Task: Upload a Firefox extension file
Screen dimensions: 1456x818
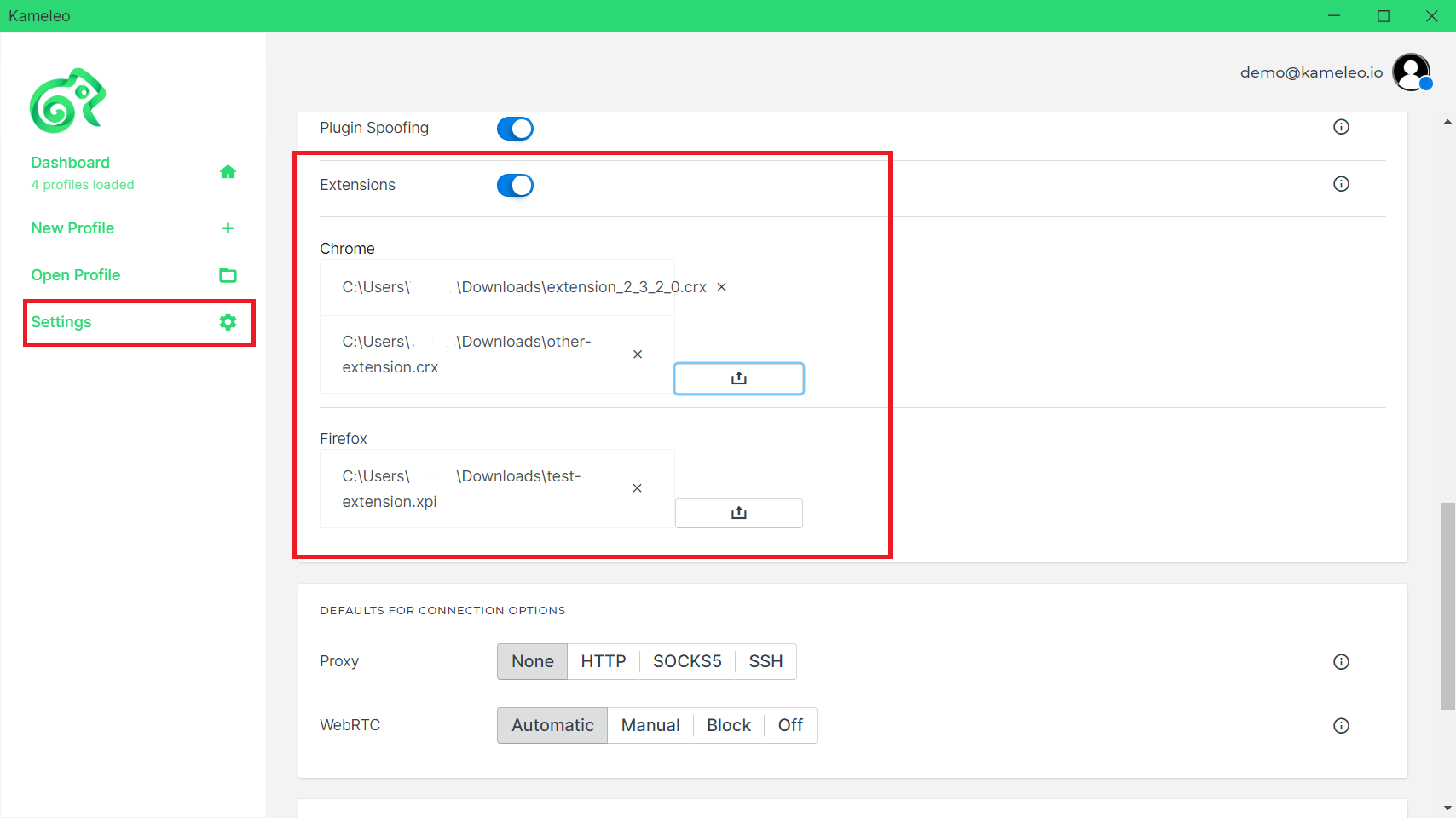Action: (739, 513)
